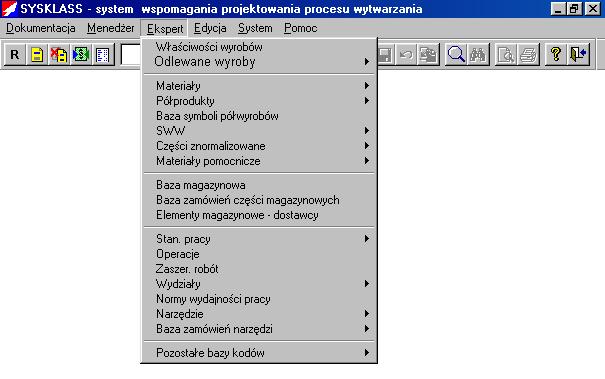605x379 pixels.
Task: Expand SWW submenu
Action: [x=259, y=131]
